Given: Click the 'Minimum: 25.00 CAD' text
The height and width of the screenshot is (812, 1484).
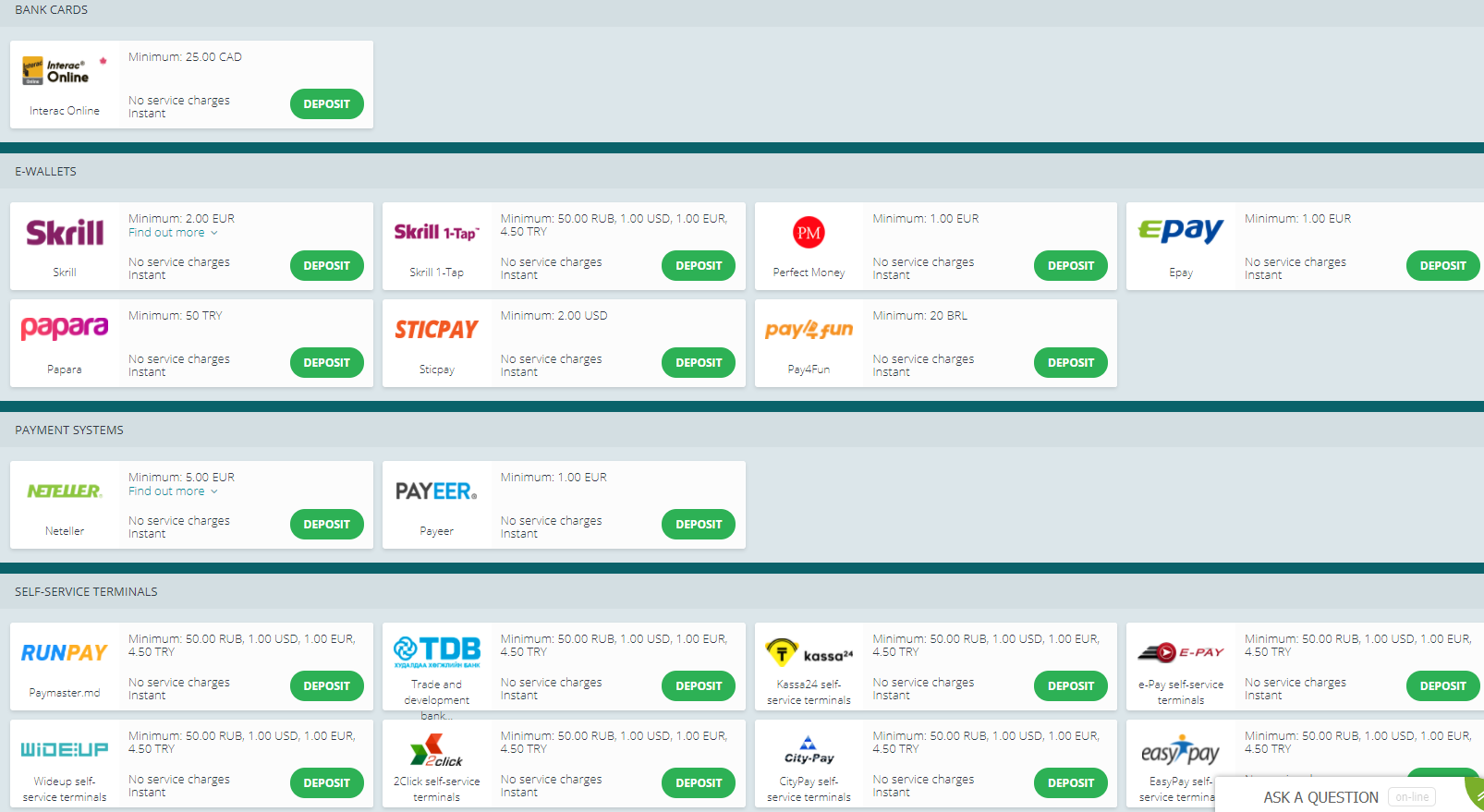Looking at the screenshot, I should click(x=185, y=57).
